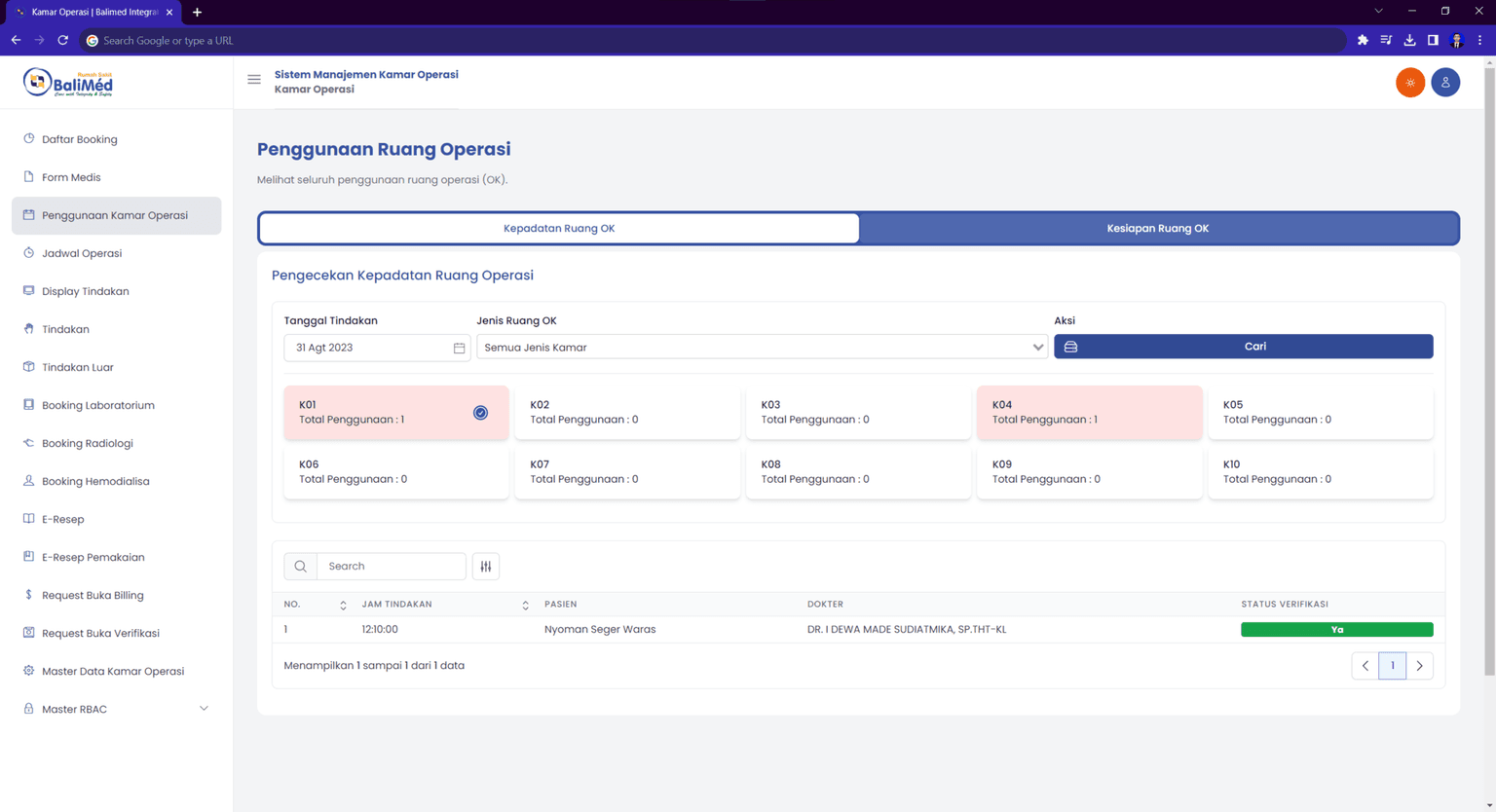The width and height of the screenshot is (1496, 812).
Task: Open Jadwal Operasi in sidebar
Action: point(82,253)
